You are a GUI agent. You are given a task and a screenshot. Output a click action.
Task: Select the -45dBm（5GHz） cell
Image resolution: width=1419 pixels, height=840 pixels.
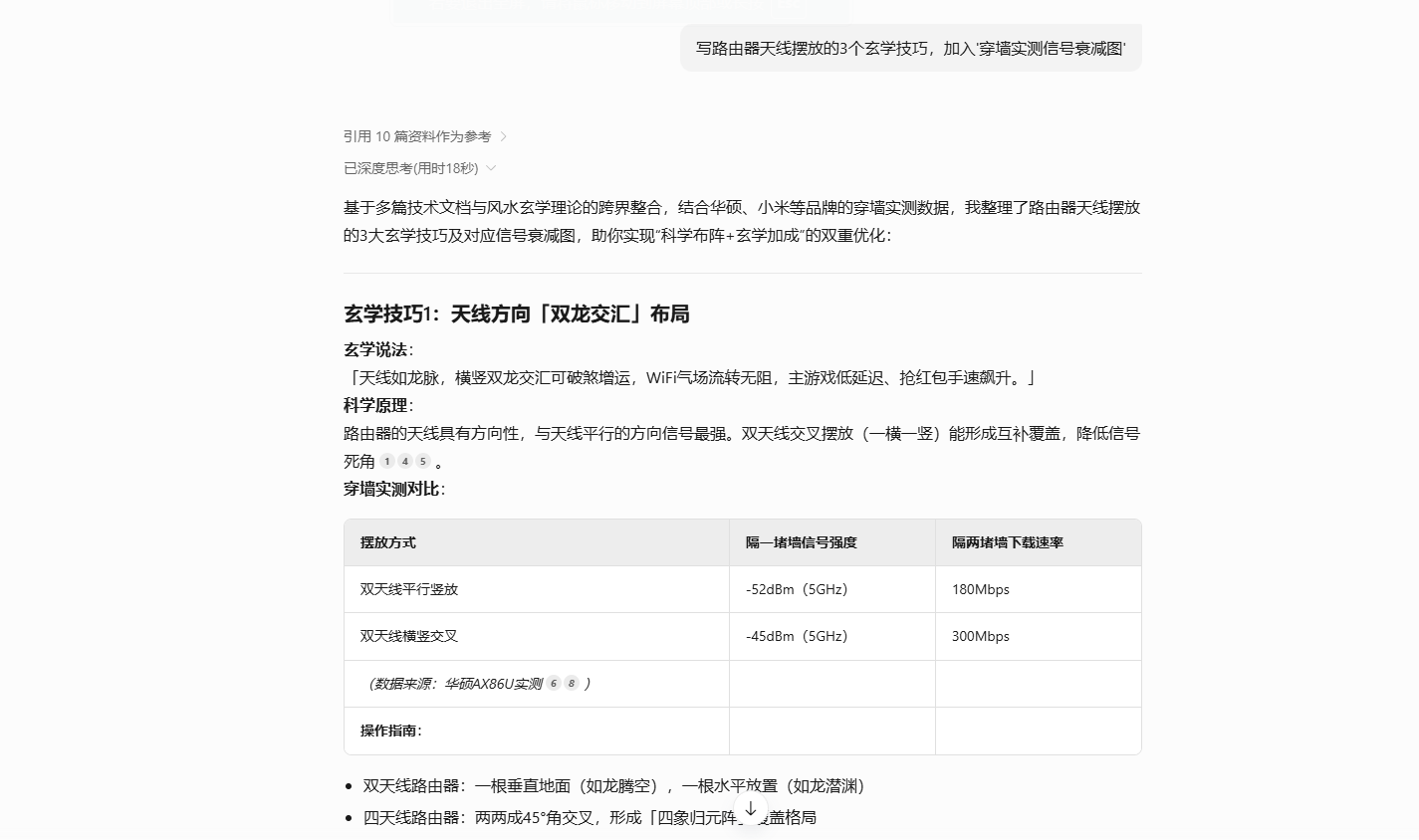tap(832, 636)
